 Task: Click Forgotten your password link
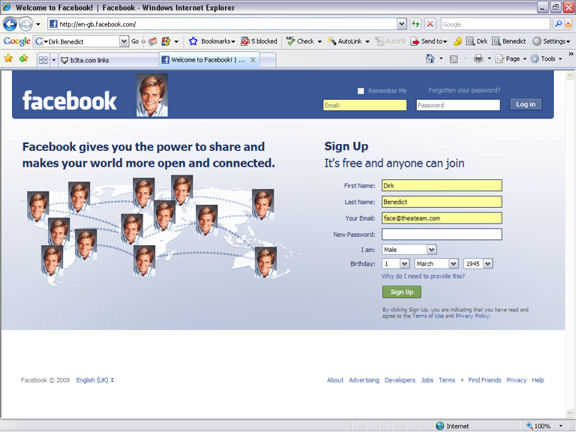[x=464, y=90]
